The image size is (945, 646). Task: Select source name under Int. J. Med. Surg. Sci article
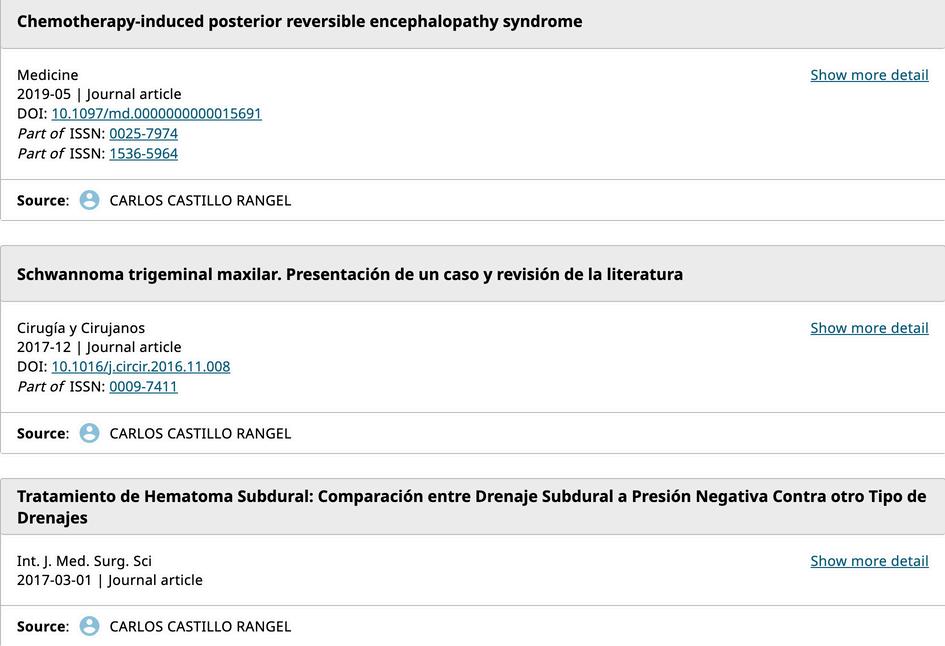tap(200, 626)
